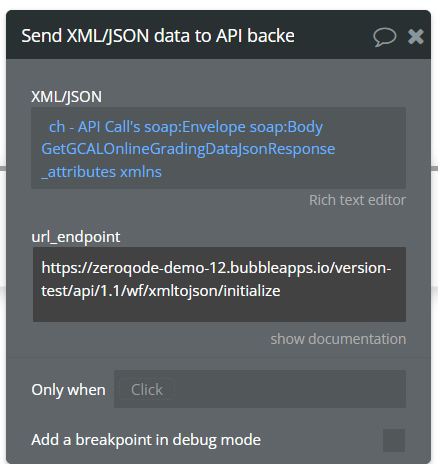Viewport: 438px width, 464px height.
Task: Click the blank space after xmlns in expression box
Action: click(x=283, y=172)
